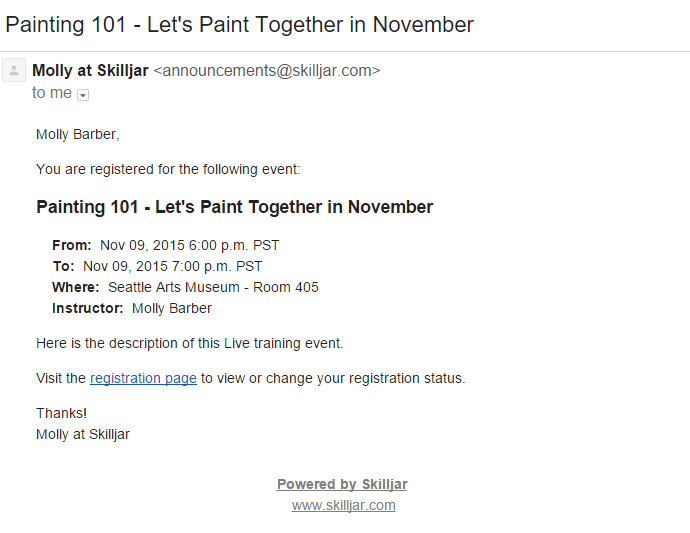
Task: Click the sender's profile avatar icon
Action: [14, 70]
